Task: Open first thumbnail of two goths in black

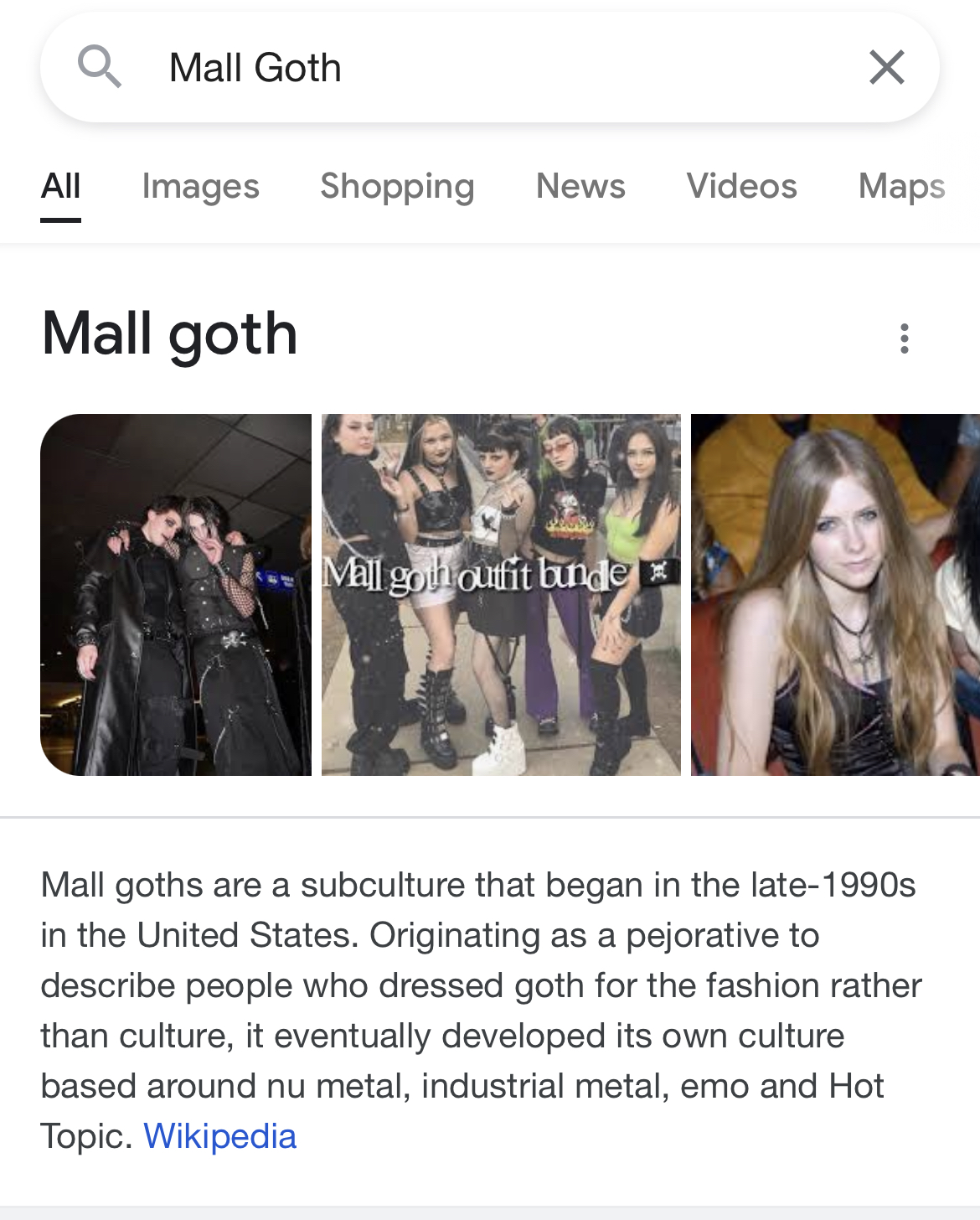Action: (176, 595)
